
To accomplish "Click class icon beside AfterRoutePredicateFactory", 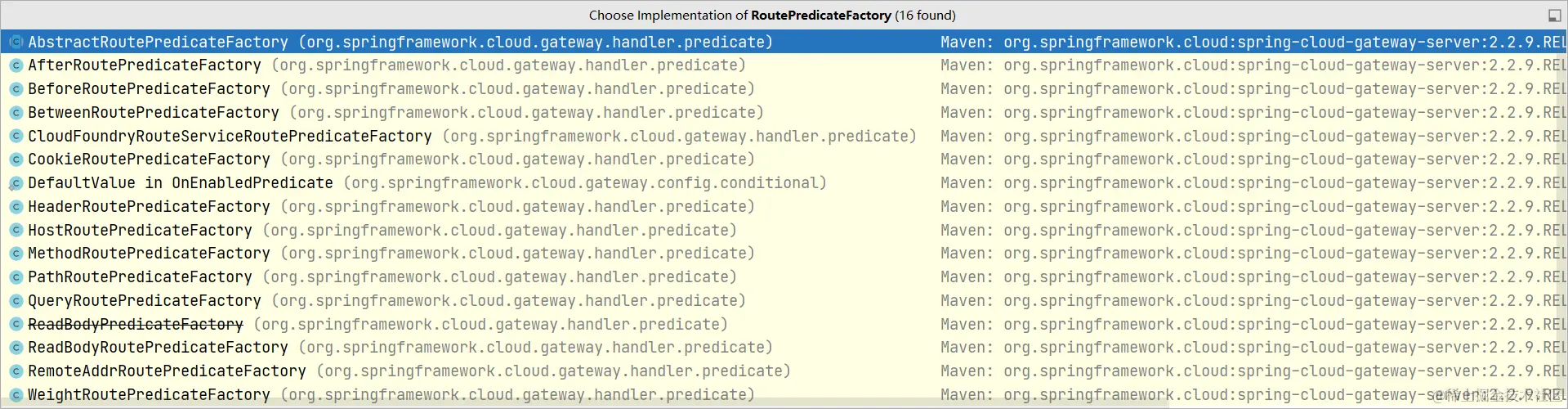I will click(16, 65).
